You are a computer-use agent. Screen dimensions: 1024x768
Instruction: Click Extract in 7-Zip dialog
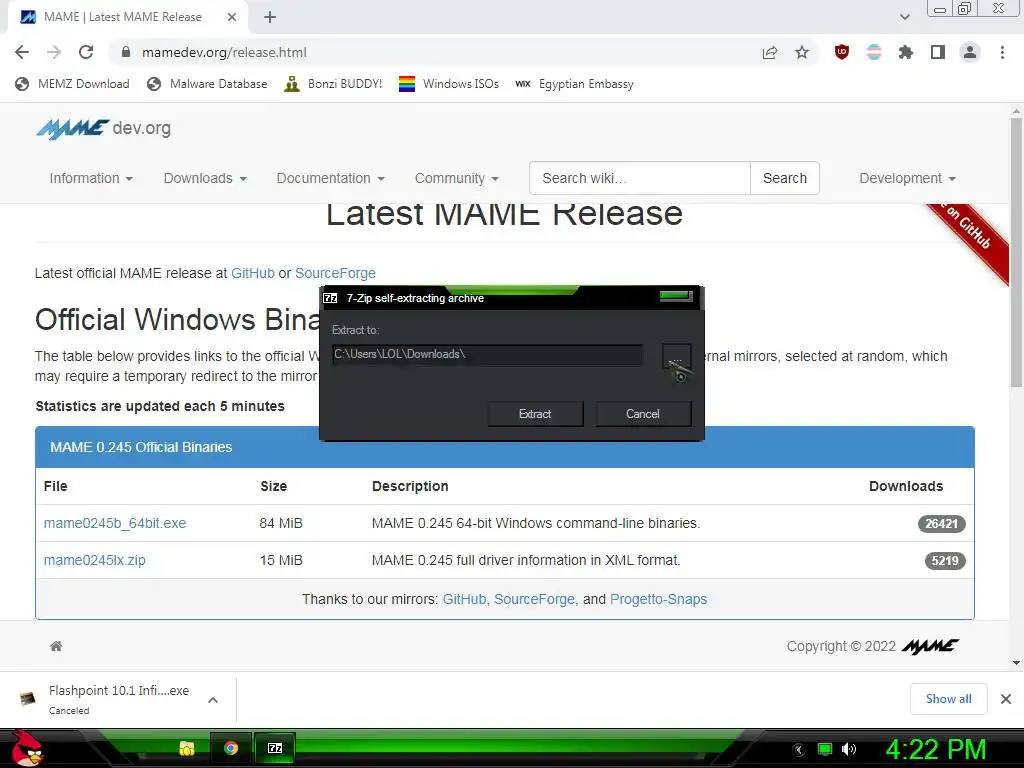(x=535, y=414)
